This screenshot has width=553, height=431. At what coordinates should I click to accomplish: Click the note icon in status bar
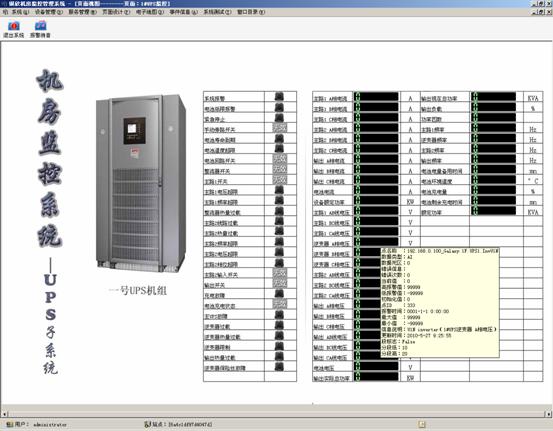tap(422, 424)
